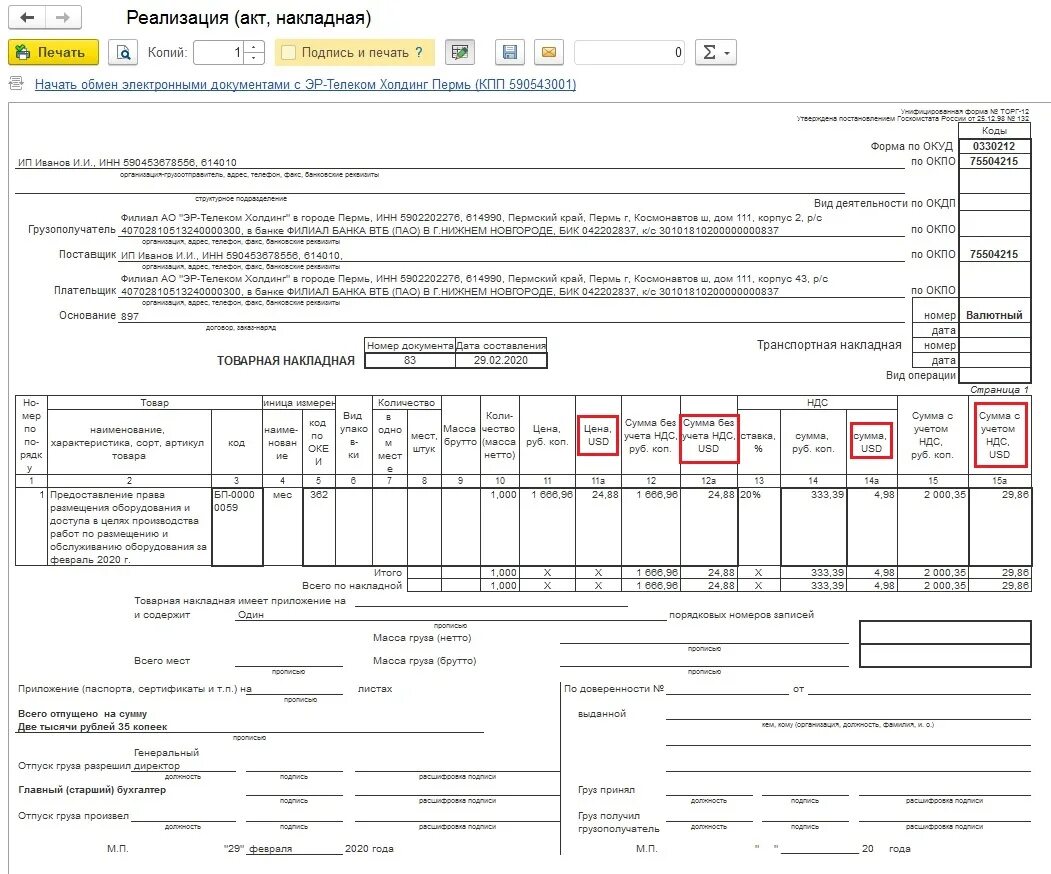Select document number cell 83
Image resolution: width=1051 pixels, height=874 pixels.
tap(410, 361)
